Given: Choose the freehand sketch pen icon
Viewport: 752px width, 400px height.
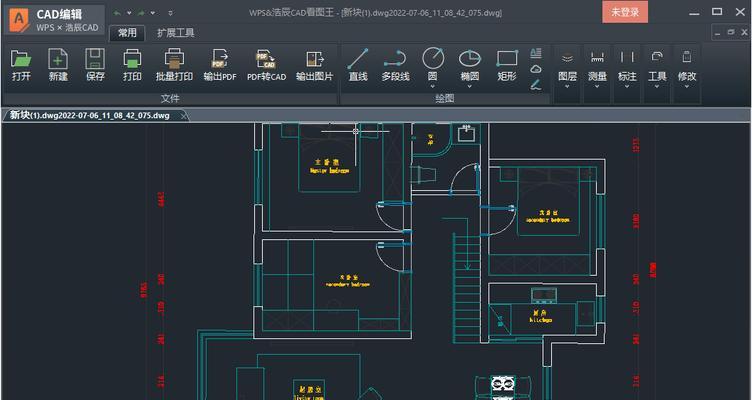Looking at the screenshot, I should 536,85.
